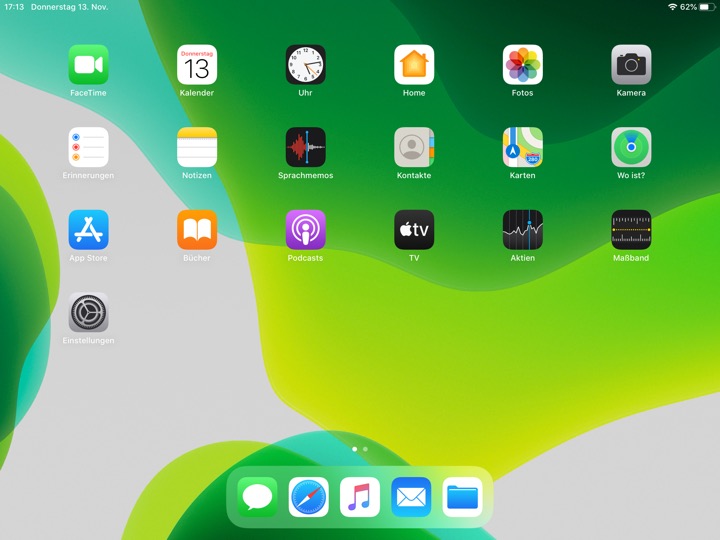Launch the Kamera app
720x540 pixels.
click(631, 65)
